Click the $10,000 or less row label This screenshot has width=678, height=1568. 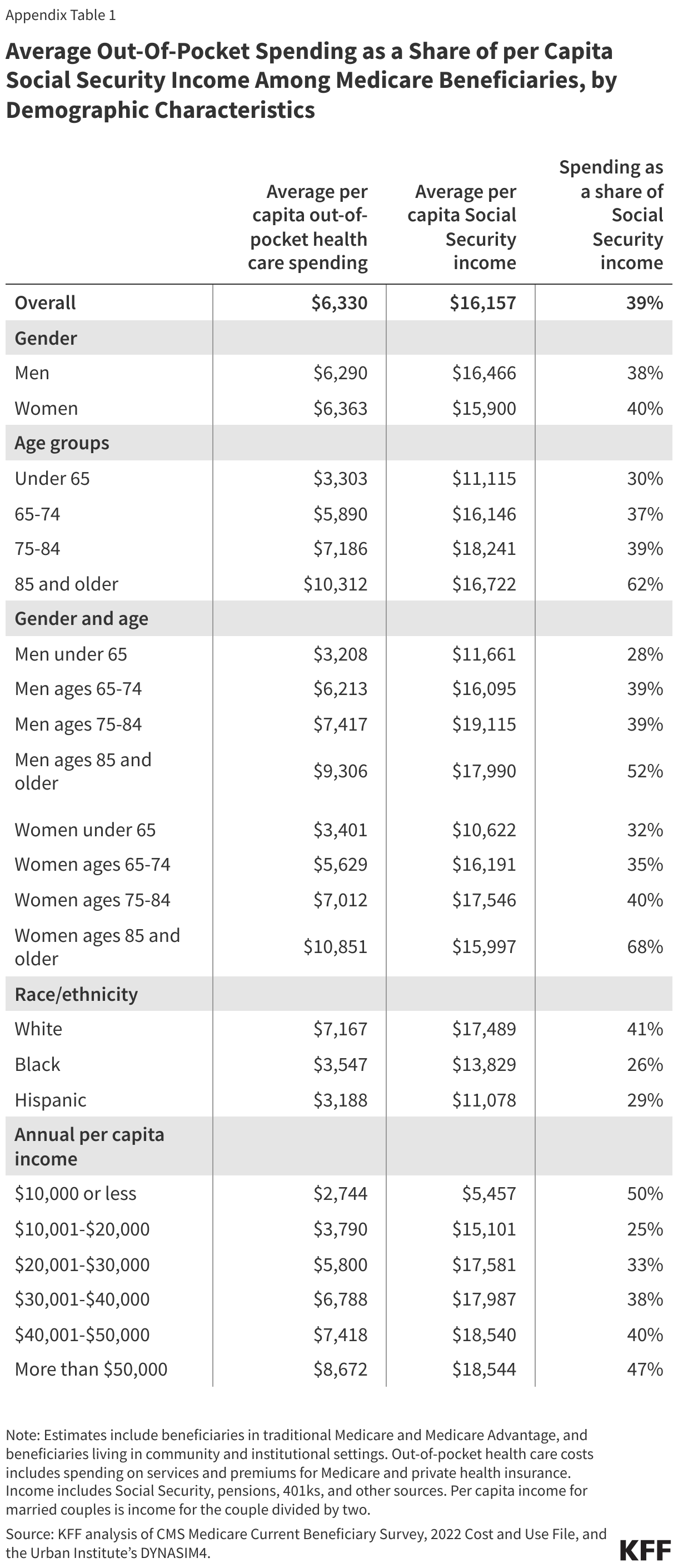click(x=76, y=1194)
